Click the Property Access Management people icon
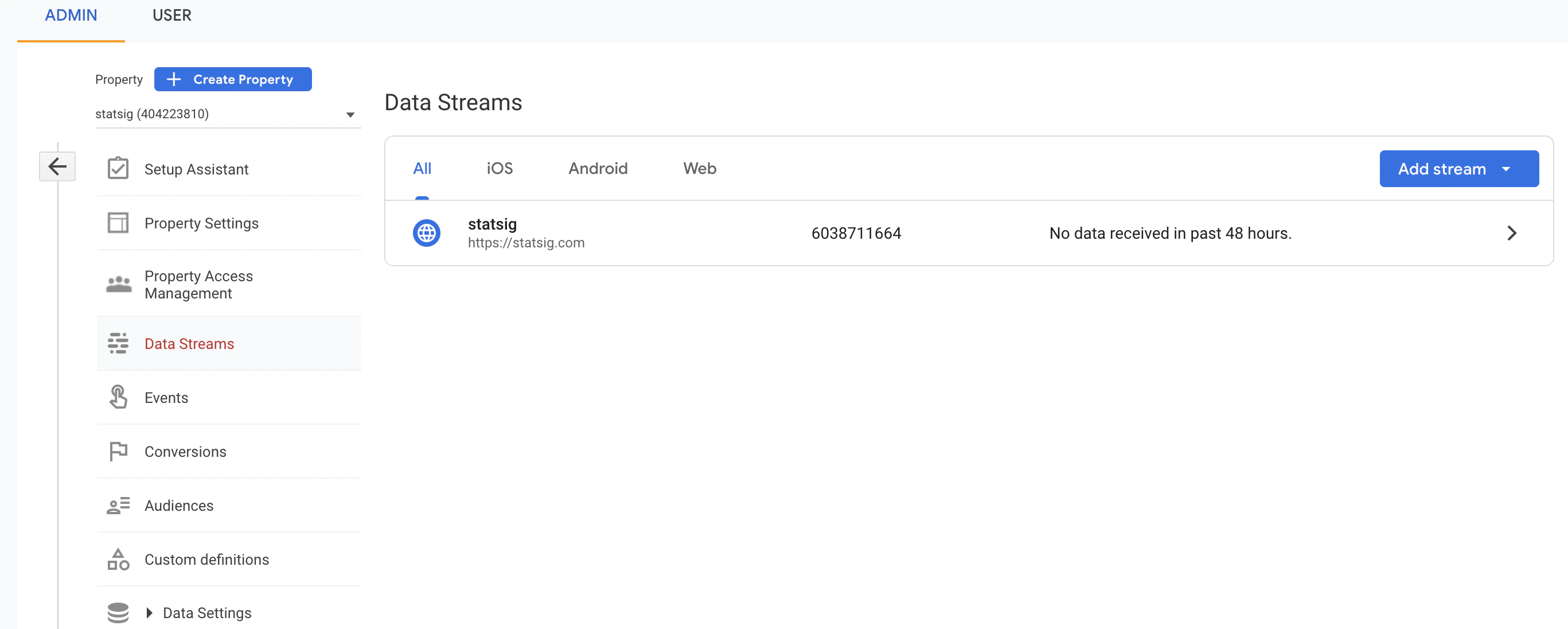This screenshot has height=629, width=1568. click(x=118, y=284)
